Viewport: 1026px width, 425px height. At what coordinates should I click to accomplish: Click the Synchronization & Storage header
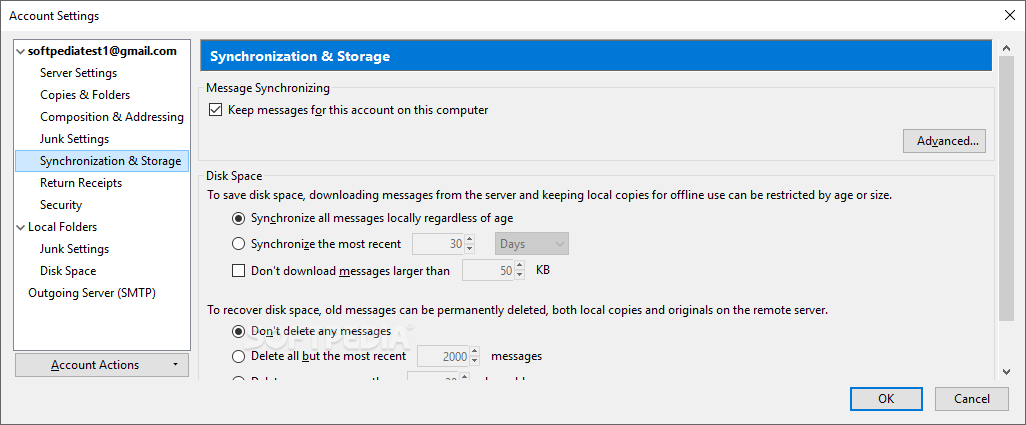point(595,56)
